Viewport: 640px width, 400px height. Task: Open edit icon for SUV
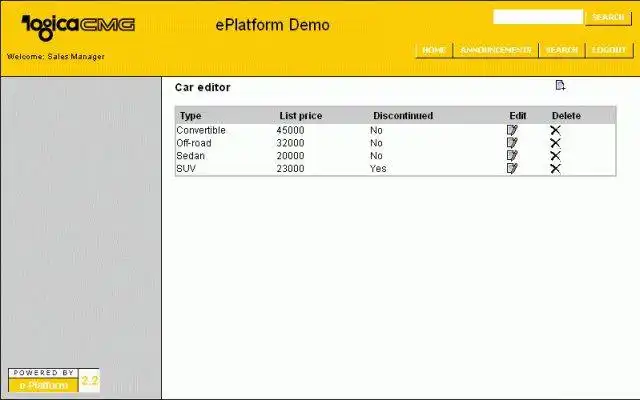512,168
